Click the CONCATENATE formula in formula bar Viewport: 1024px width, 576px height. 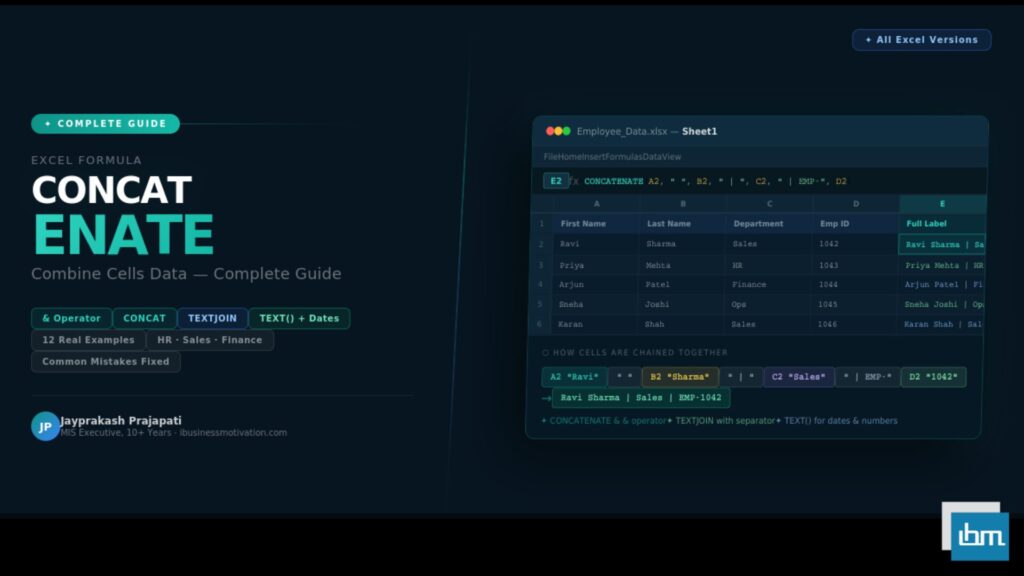pos(715,181)
